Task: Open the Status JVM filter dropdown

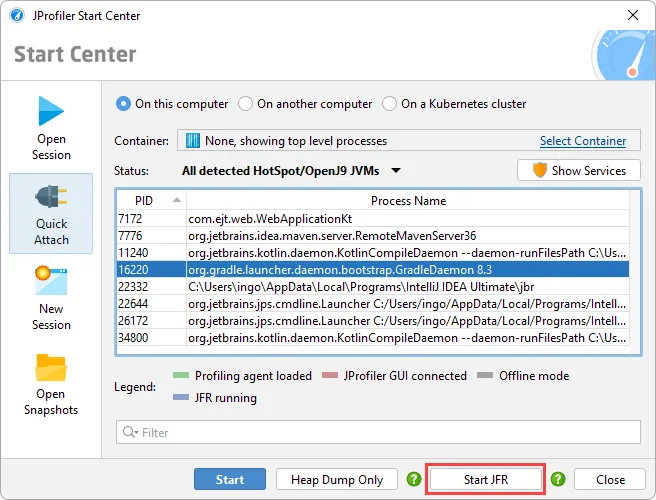Action: pos(291,171)
